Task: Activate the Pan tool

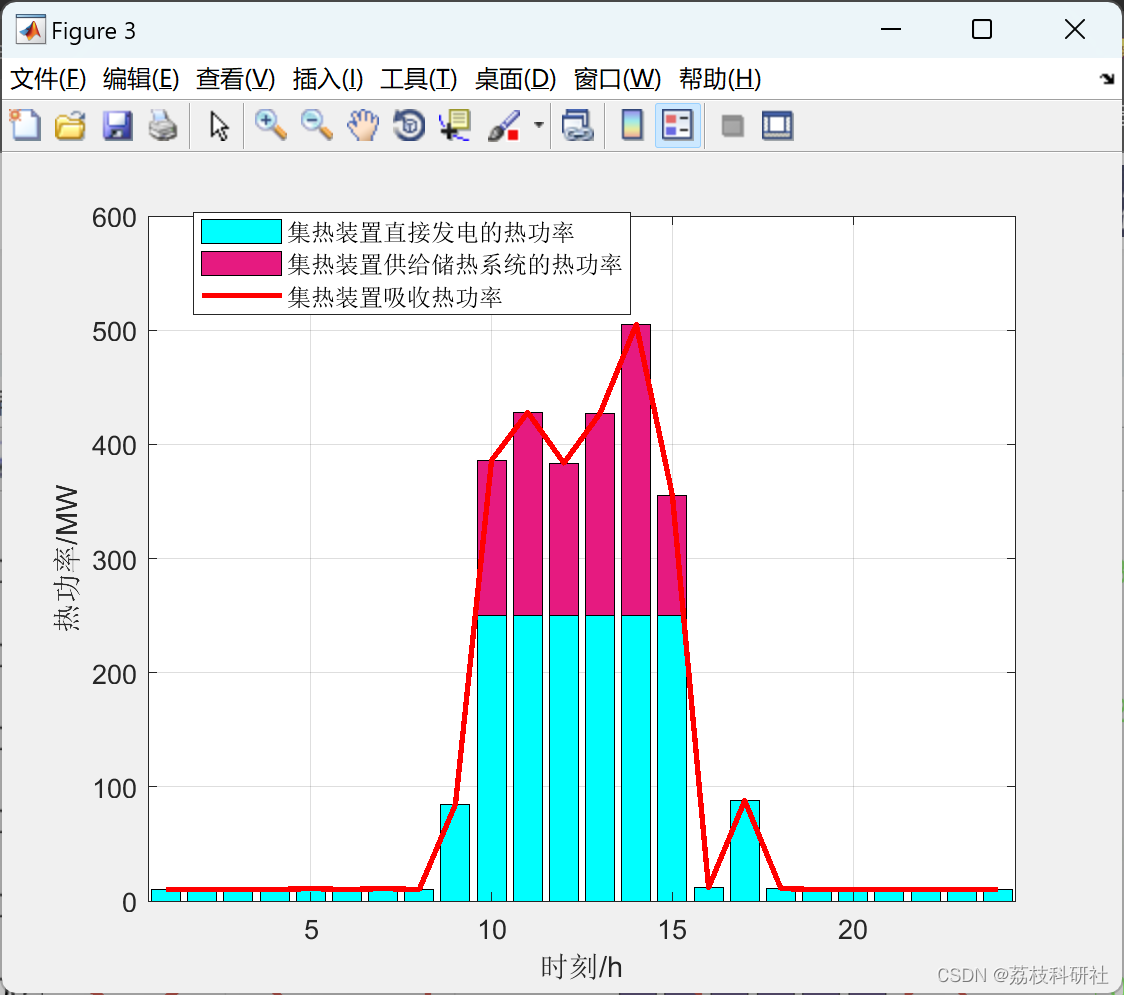Action: 363,125
